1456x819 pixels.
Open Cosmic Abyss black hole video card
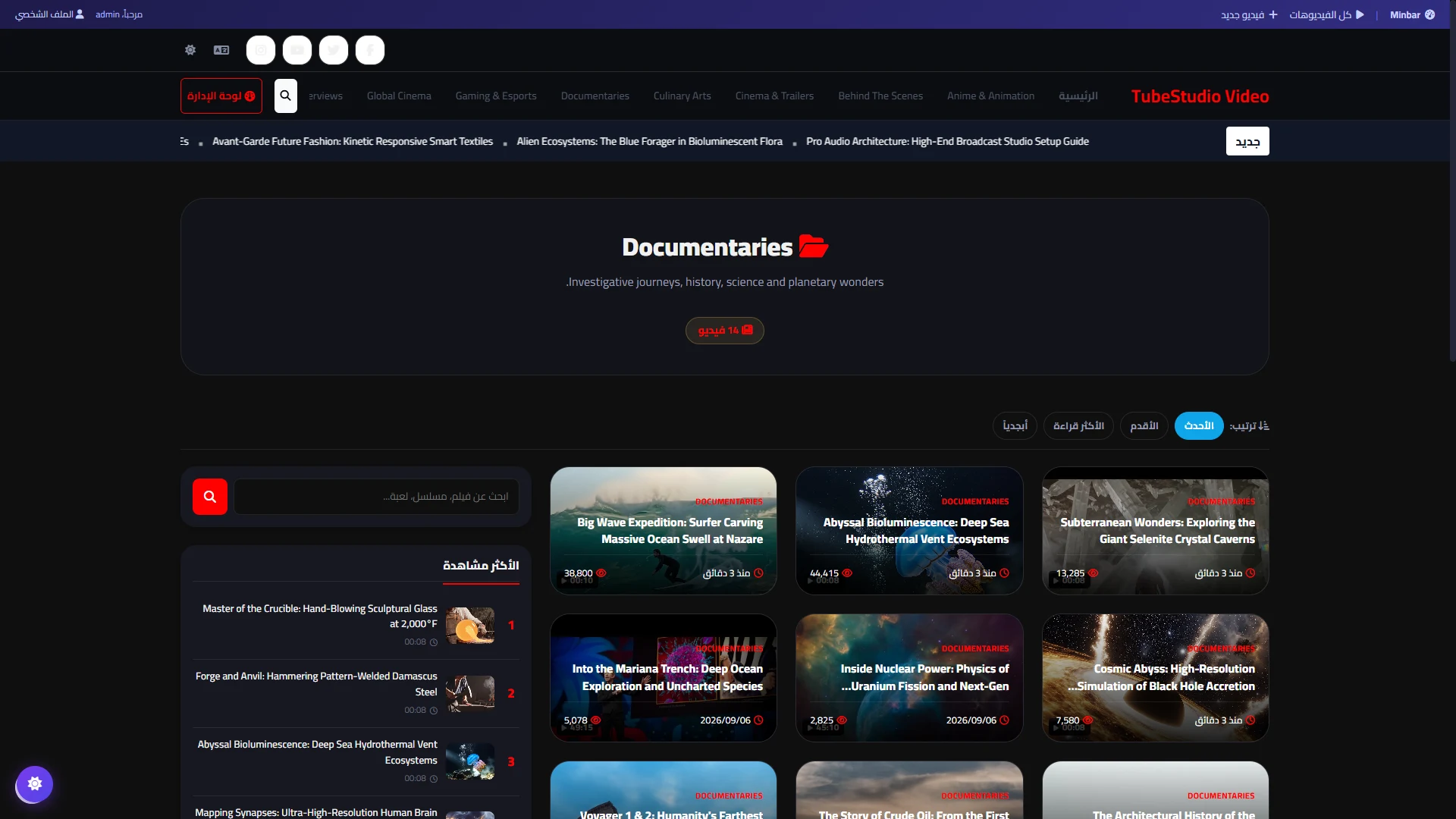(x=1156, y=678)
